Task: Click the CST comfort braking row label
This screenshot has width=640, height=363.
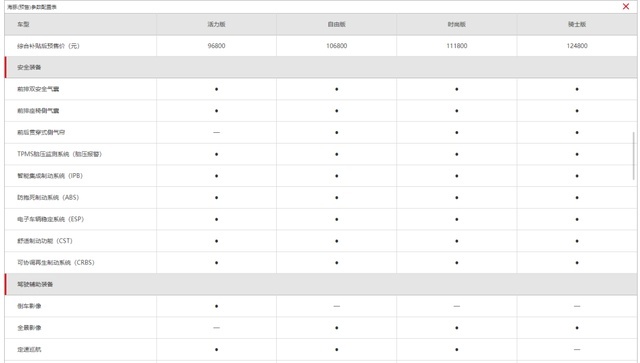Action: click(44, 241)
